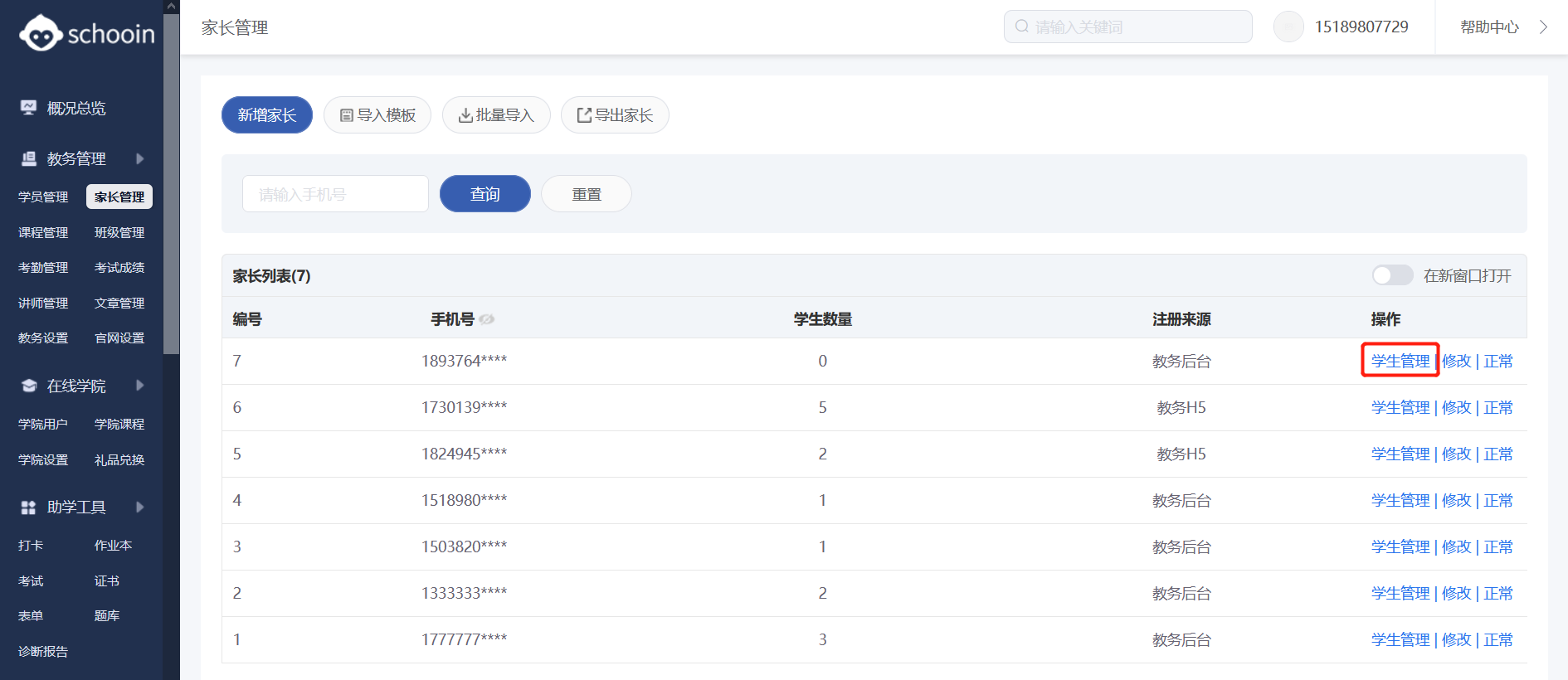1568x680 pixels.
Task: Open 课程管理 menu item
Action: pos(43,233)
